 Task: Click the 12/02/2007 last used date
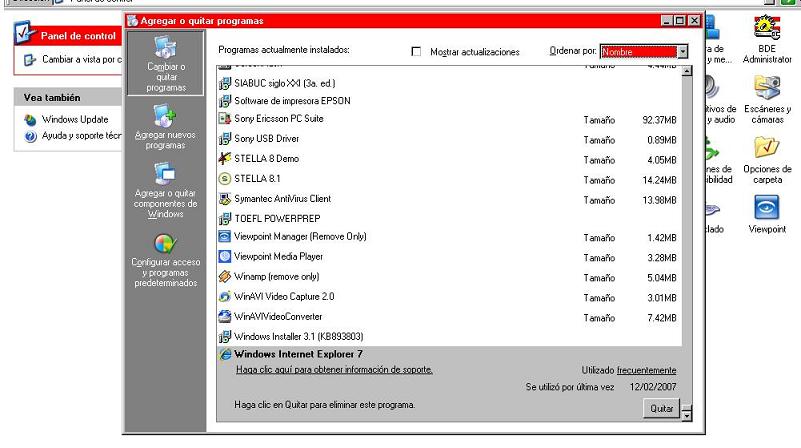click(x=653, y=387)
